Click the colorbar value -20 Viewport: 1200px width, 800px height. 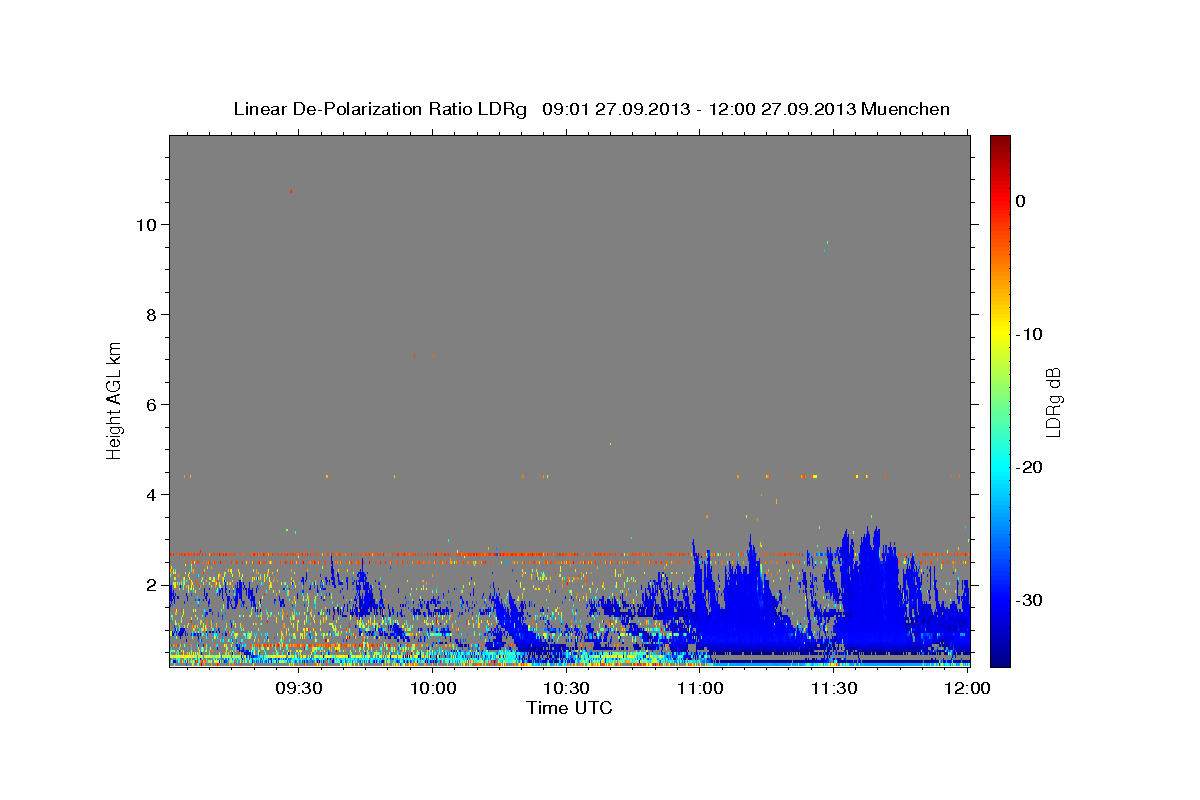[1028, 467]
